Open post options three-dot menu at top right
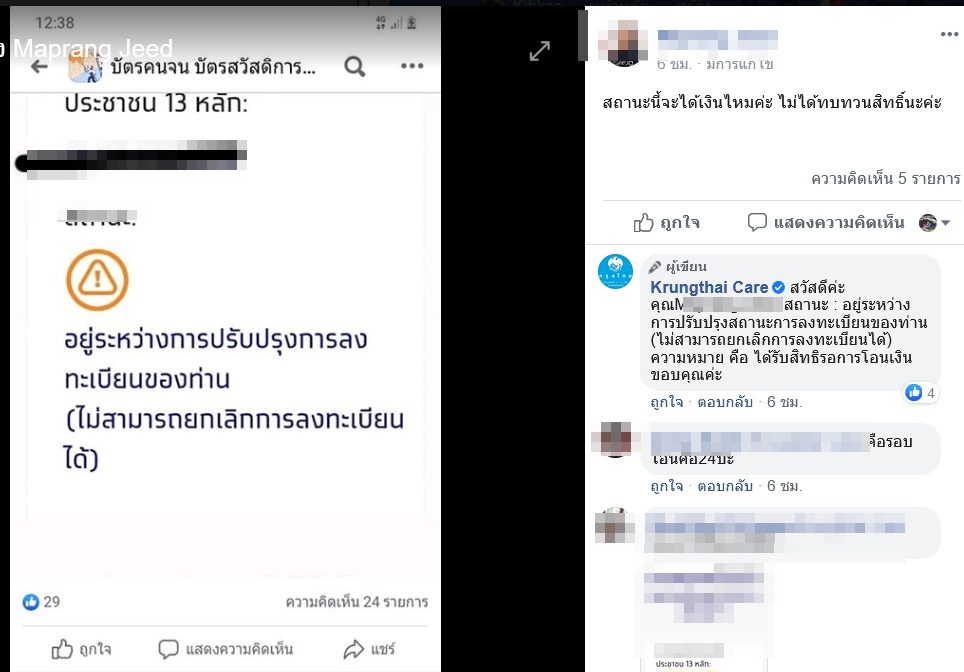Screen dimensions: 964x672 (x=950, y=34)
